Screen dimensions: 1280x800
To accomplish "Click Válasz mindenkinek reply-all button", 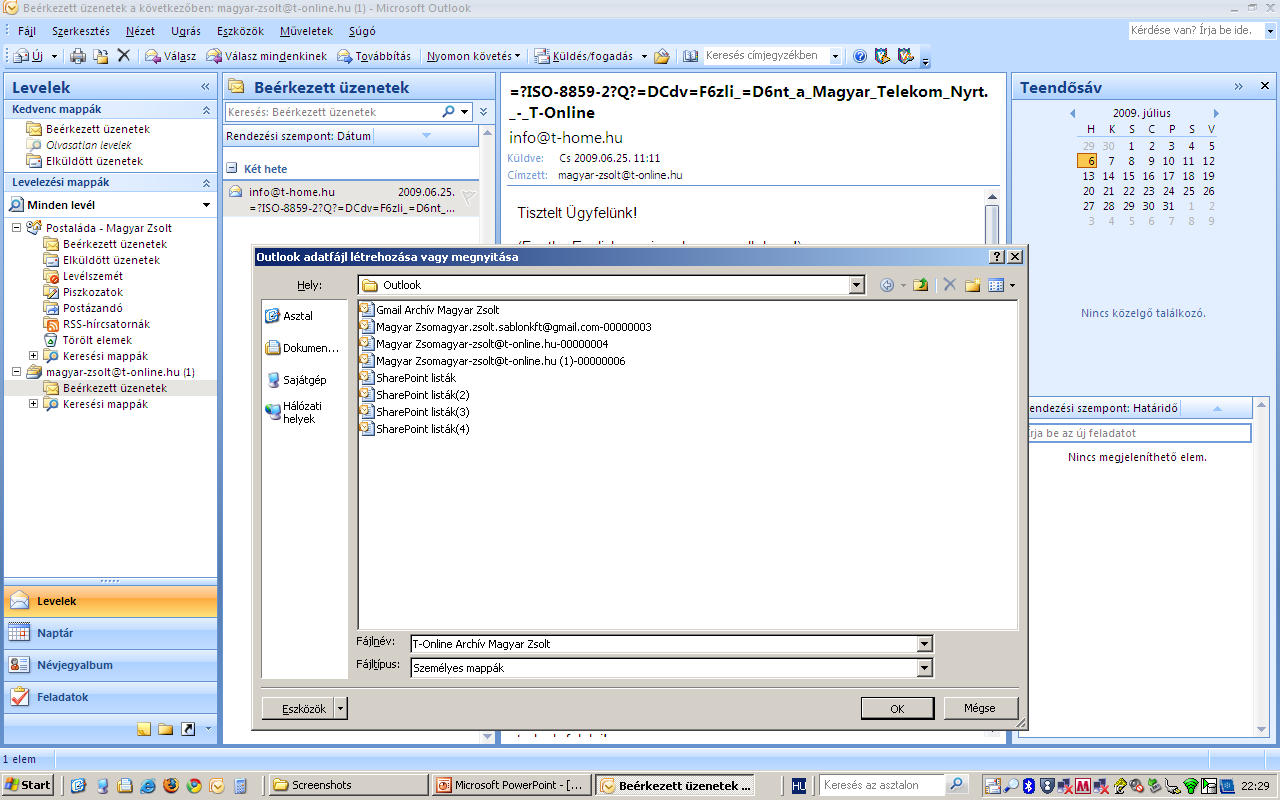I will point(267,56).
